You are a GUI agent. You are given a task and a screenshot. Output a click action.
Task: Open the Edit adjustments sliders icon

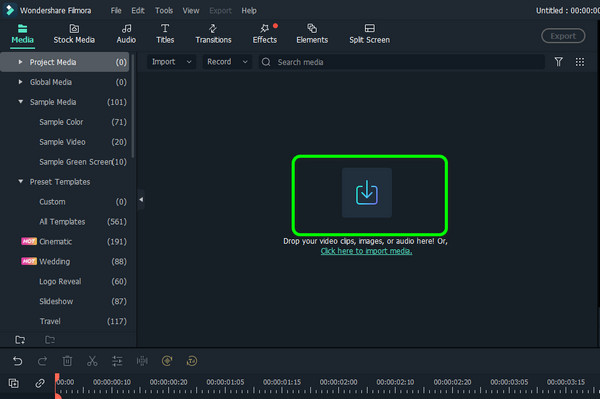coord(117,361)
